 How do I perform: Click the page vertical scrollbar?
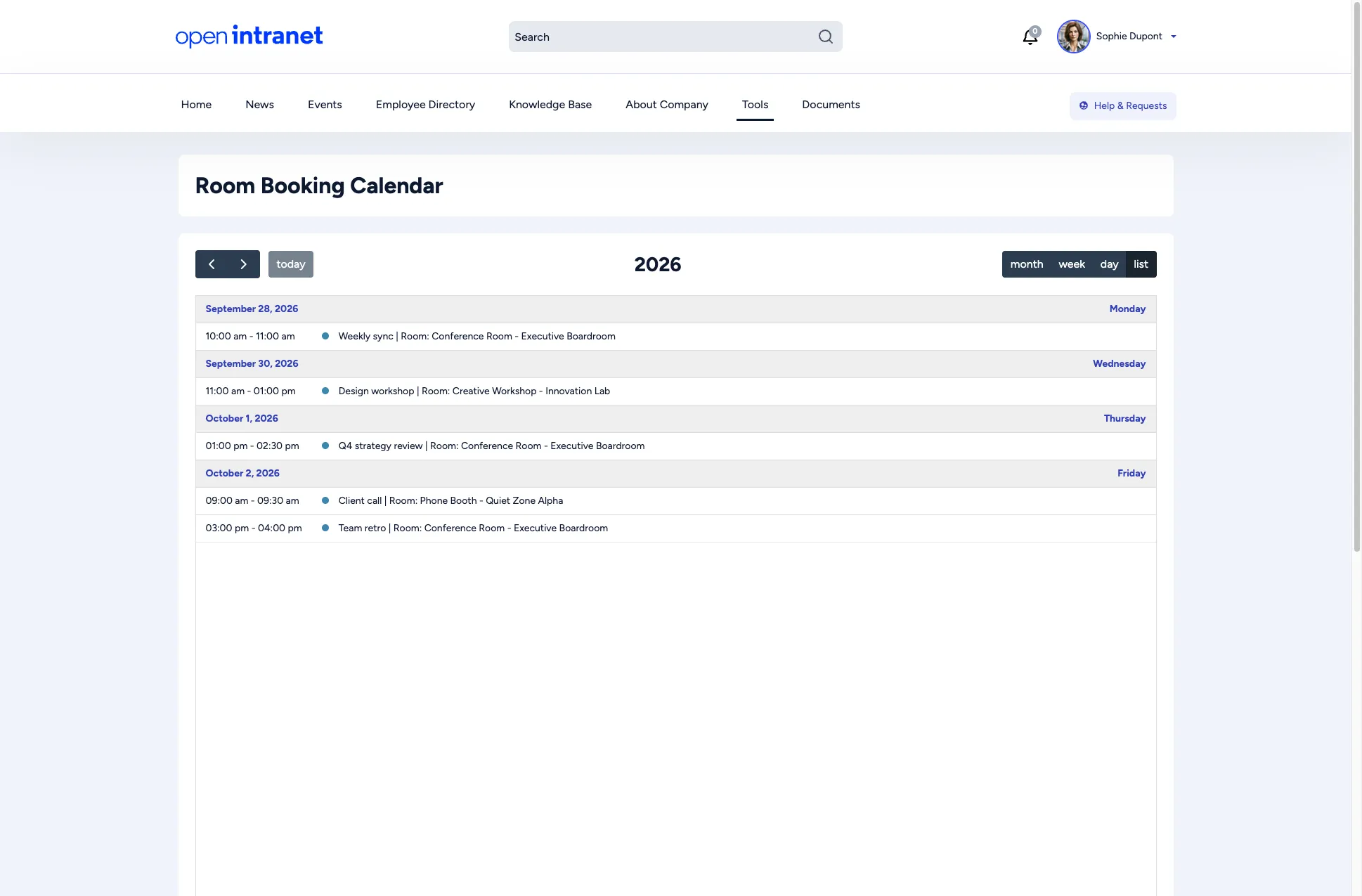tap(1357, 278)
